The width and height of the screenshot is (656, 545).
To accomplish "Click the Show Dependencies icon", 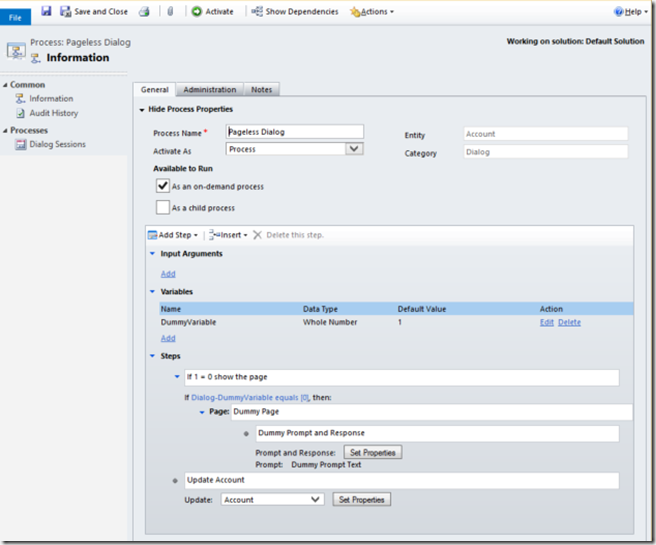I will (257, 11).
